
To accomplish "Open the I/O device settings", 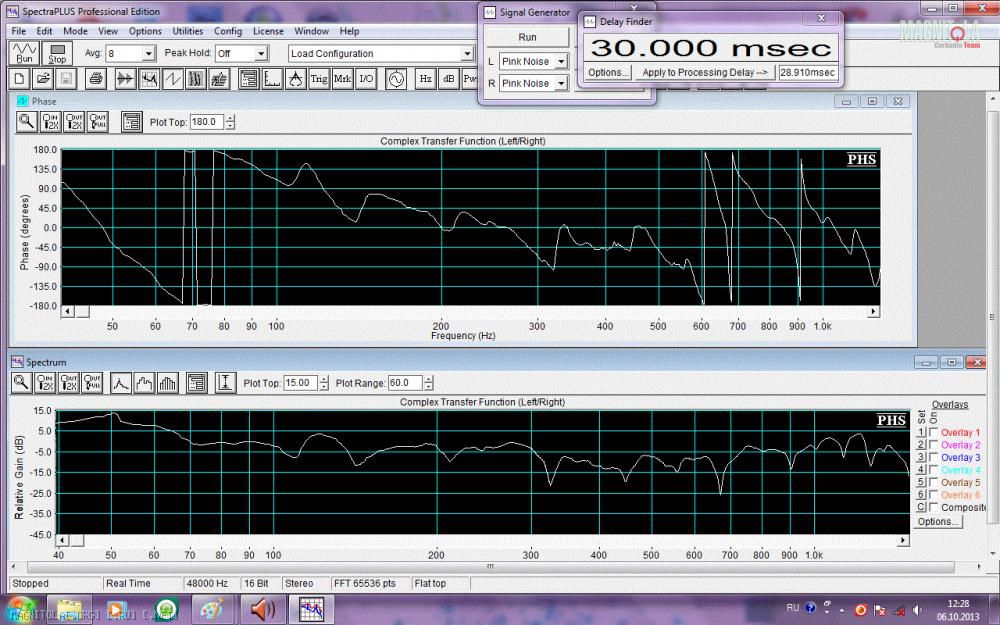I will [366, 79].
